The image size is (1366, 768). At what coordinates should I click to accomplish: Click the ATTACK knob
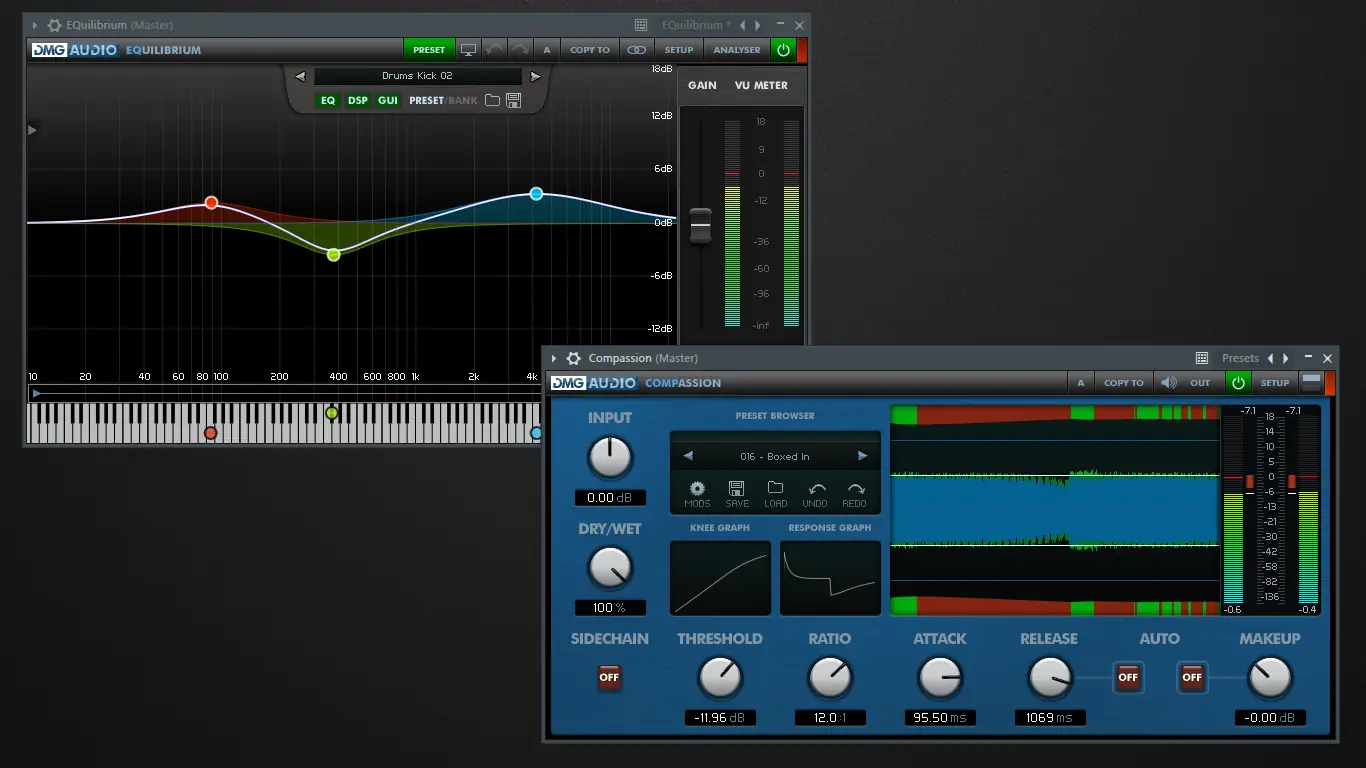pyautogui.click(x=940, y=677)
